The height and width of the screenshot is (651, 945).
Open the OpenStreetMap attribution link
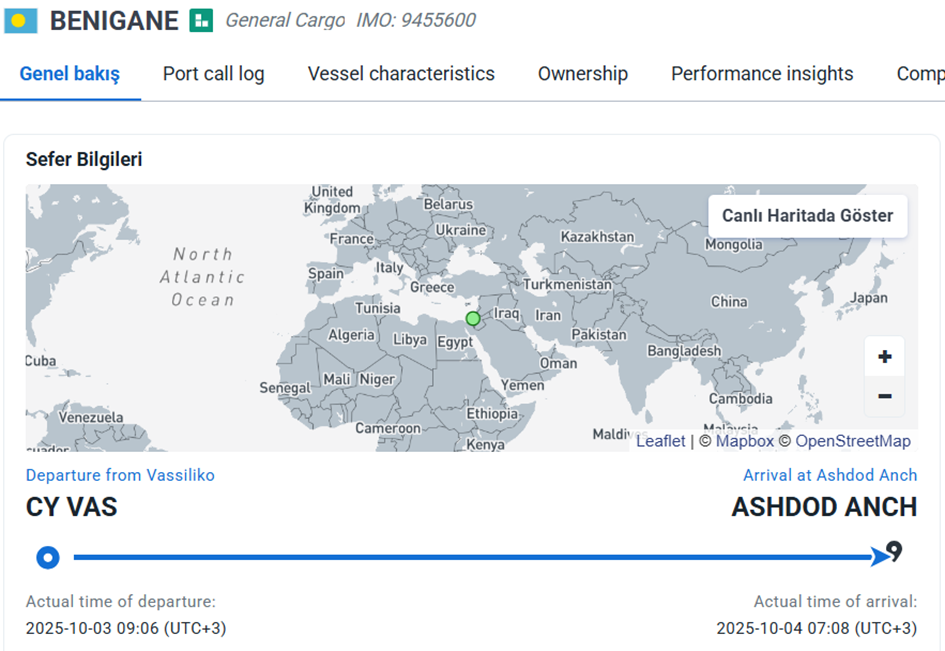(x=852, y=441)
